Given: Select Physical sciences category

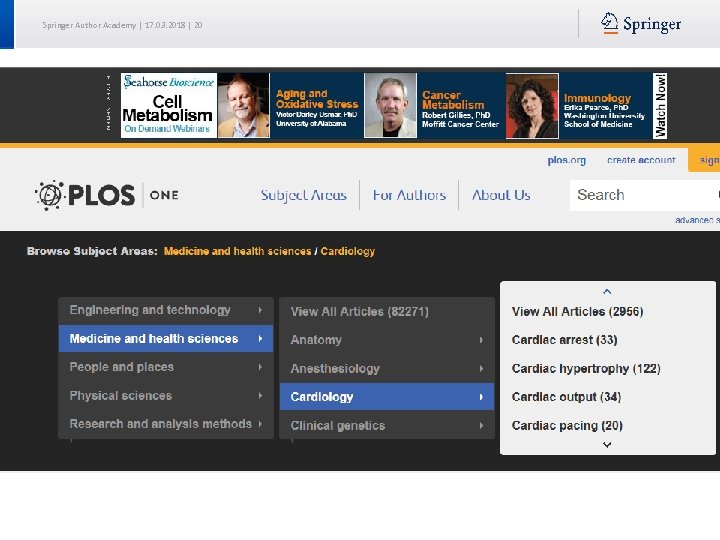Looking at the screenshot, I should coord(166,395).
